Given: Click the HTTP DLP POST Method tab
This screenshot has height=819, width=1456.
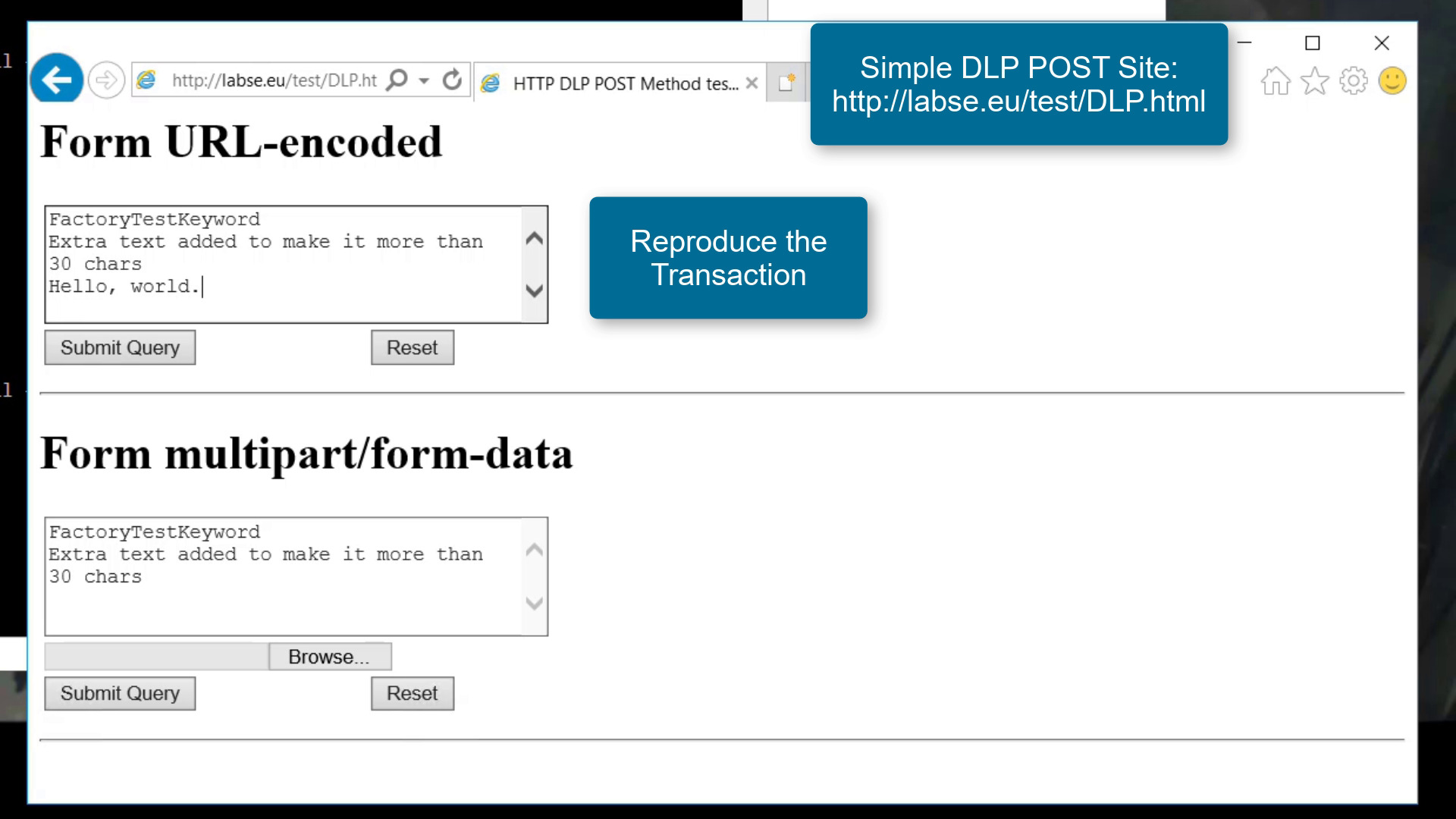Looking at the screenshot, I should tap(620, 82).
